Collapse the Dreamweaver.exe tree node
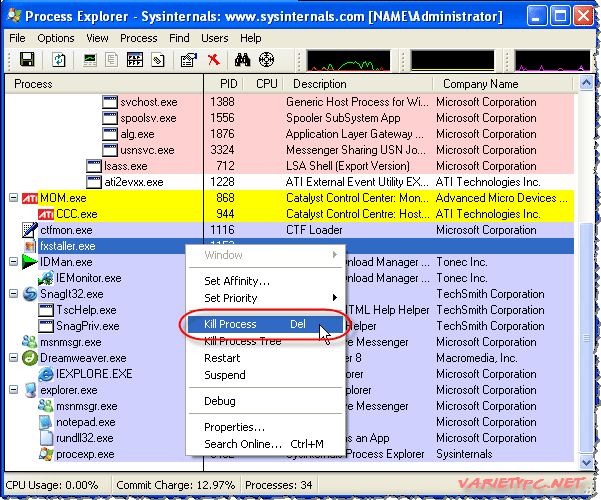Image resolution: width=601 pixels, height=500 pixels. [x=13, y=358]
